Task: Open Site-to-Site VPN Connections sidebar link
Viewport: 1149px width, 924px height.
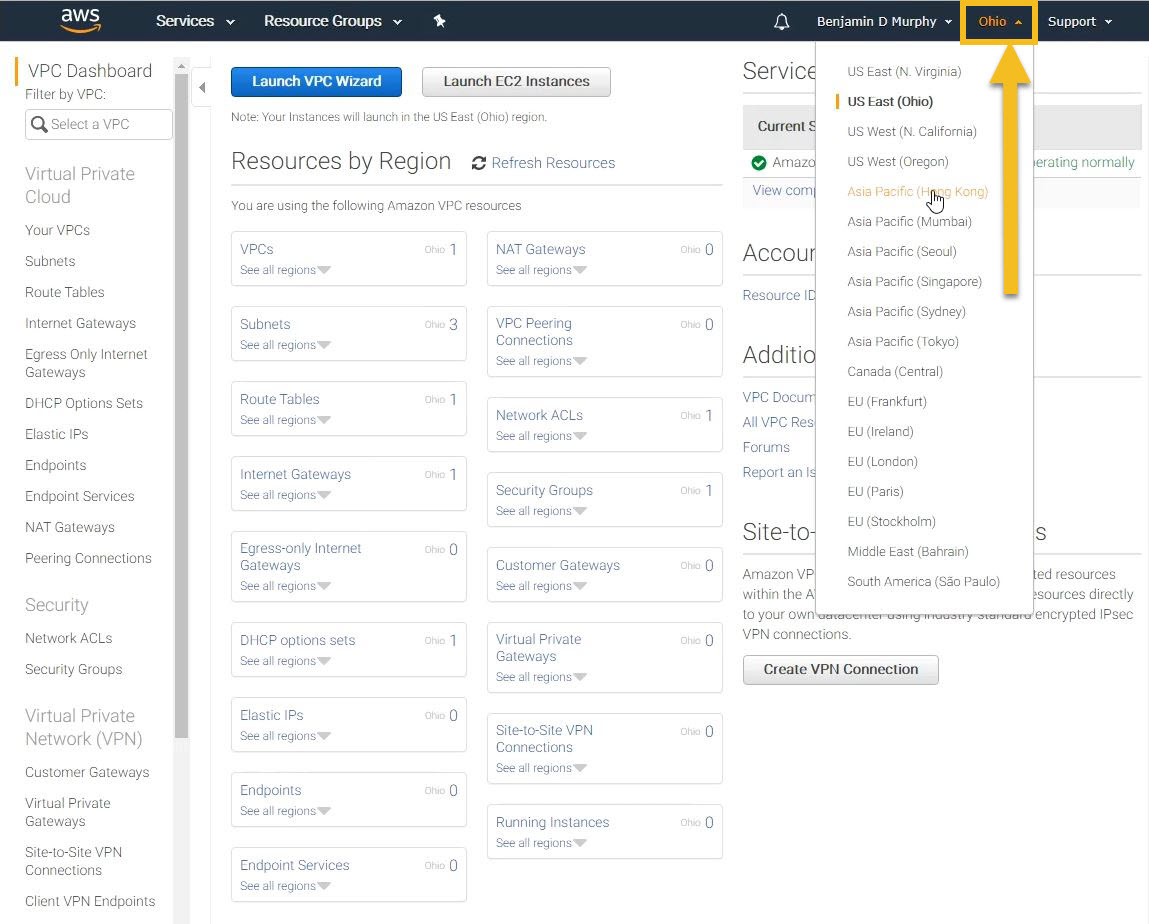Action: pyautogui.click(x=73, y=862)
